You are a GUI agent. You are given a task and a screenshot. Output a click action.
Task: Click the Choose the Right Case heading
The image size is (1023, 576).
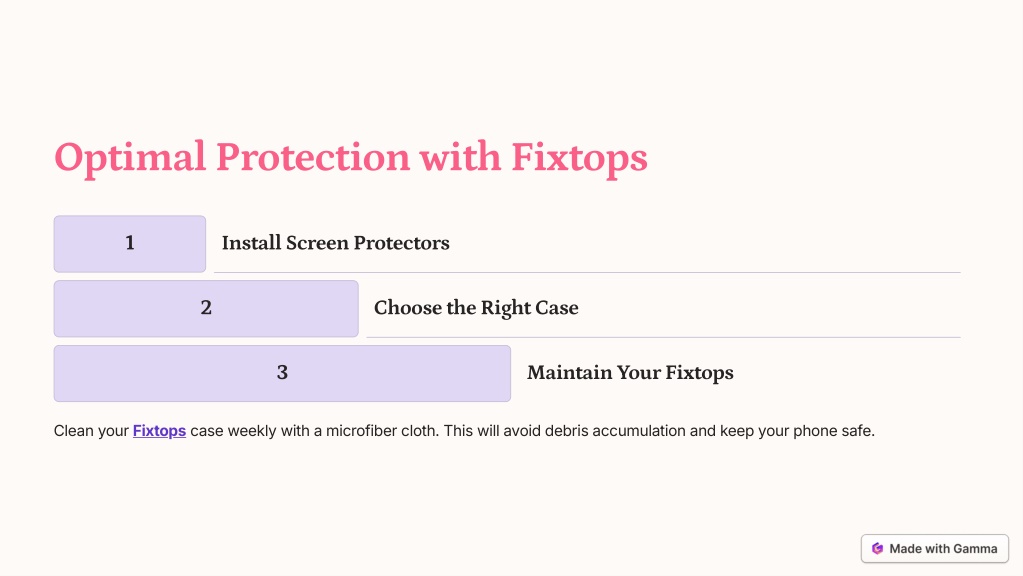(476, 308)
